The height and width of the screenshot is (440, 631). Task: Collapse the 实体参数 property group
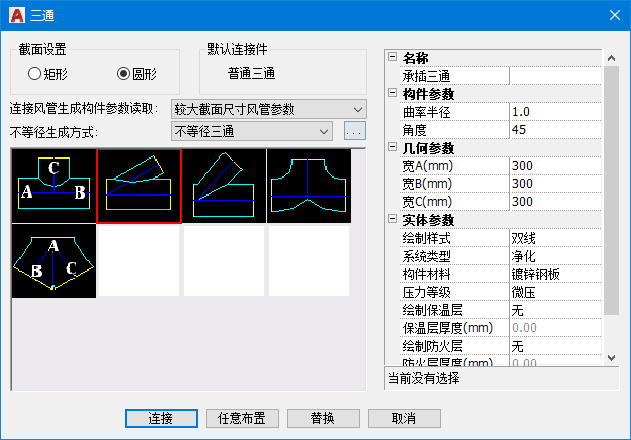392,220
